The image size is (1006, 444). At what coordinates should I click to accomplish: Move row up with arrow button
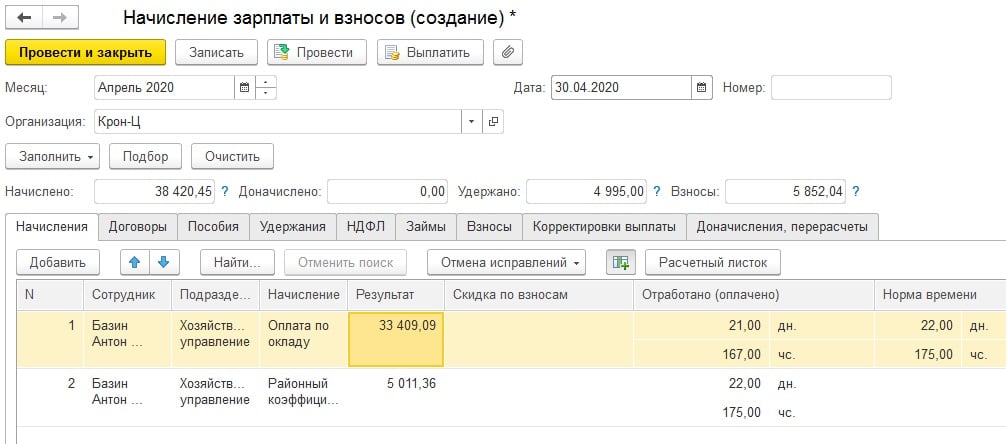click(x=135, y=262)
